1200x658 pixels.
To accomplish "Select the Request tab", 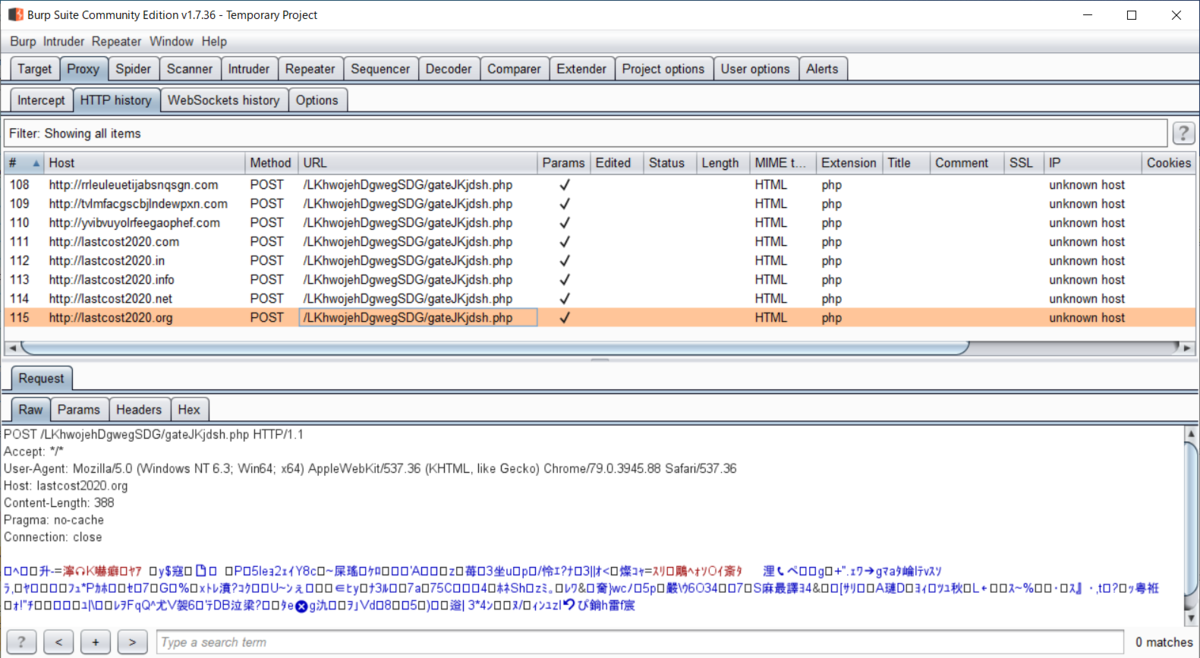I will 41,378.
